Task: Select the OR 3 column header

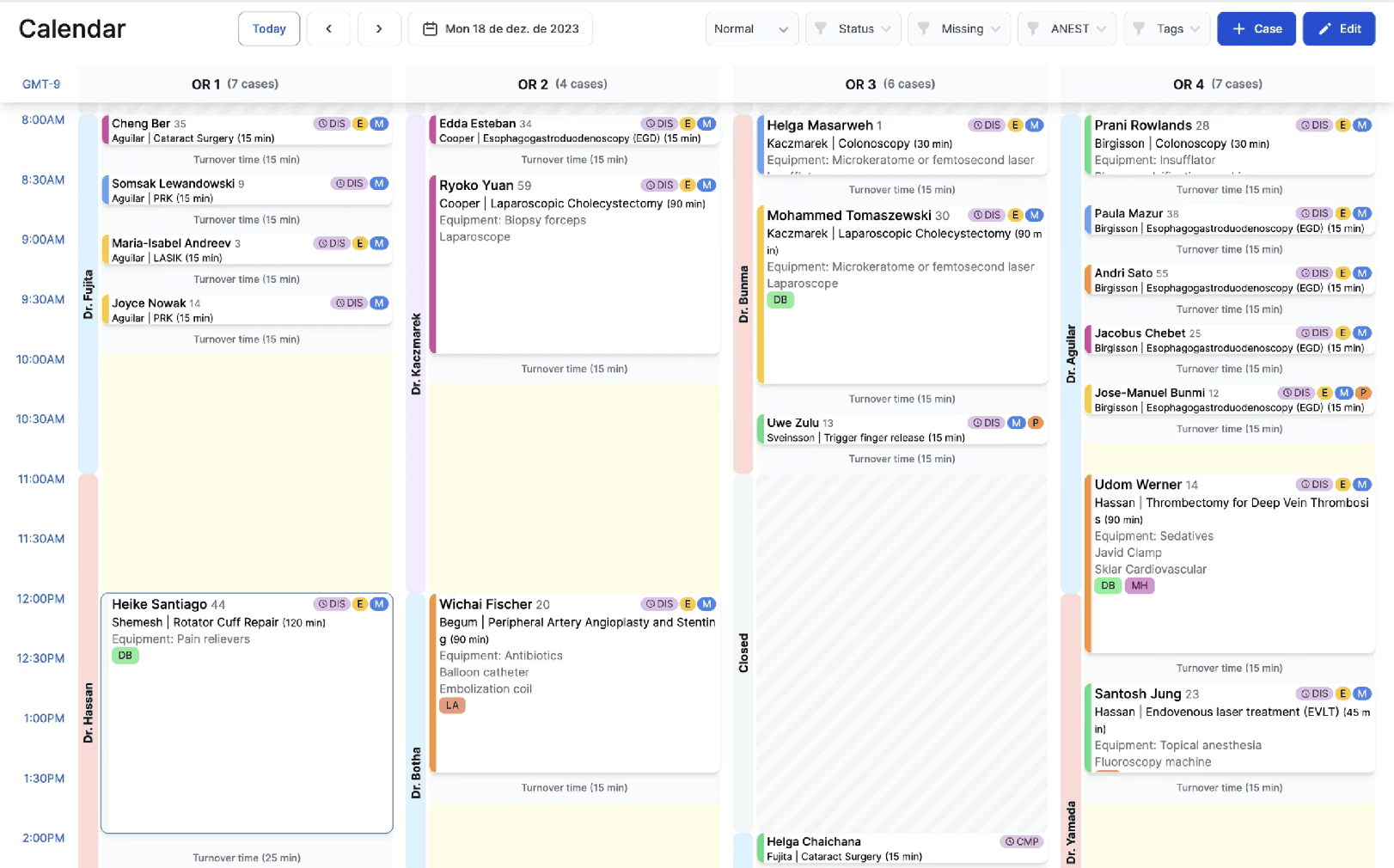Action: click(890, 84)
